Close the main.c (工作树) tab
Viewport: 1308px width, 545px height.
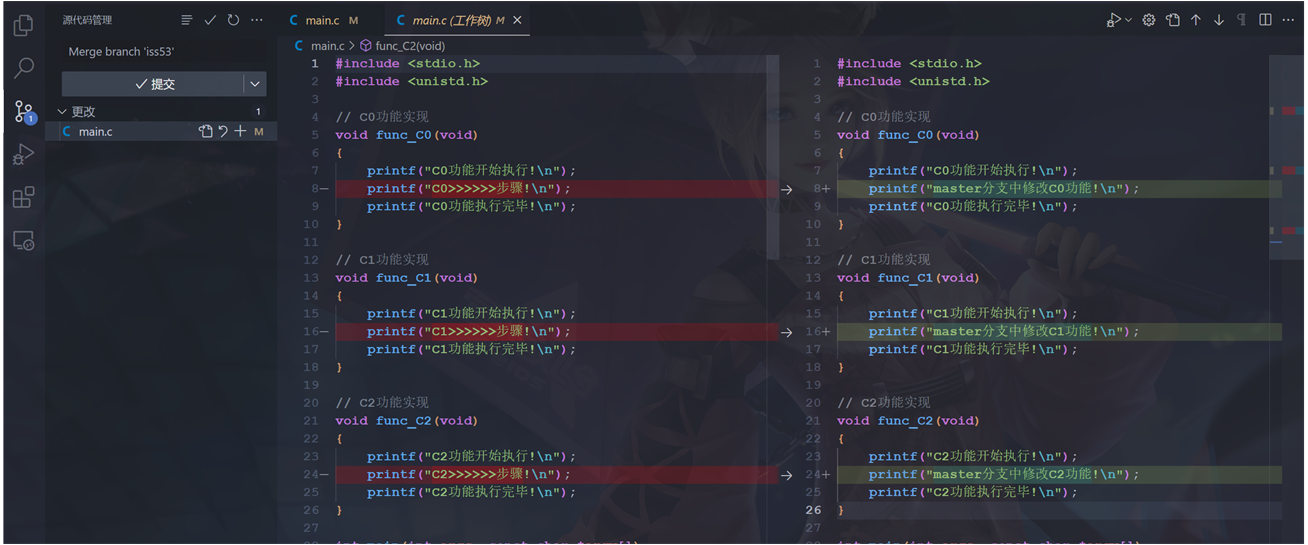pos(516,20)
